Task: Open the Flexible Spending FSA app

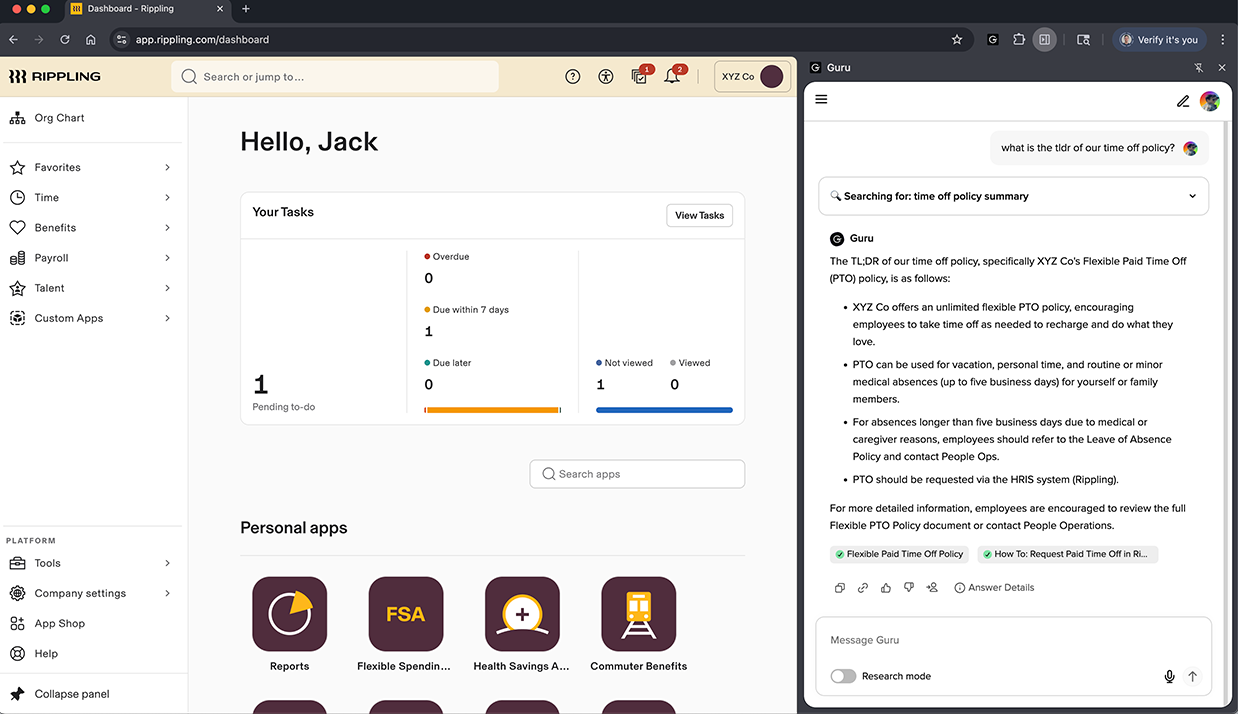Action: coord(406,614)
